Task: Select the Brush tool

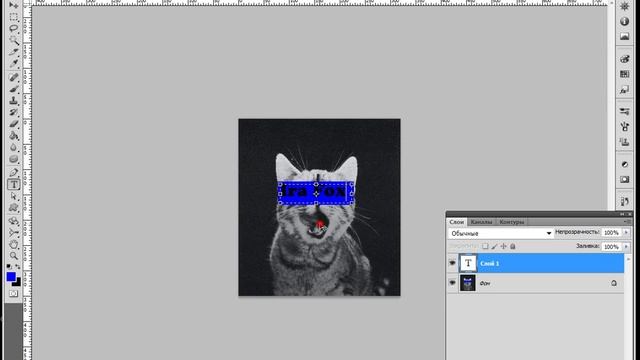Action: (13, 89)
